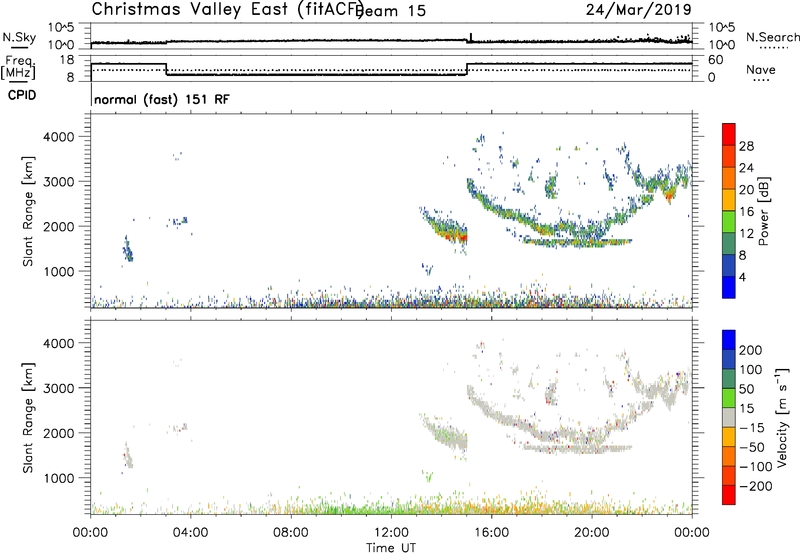The image size is (800, 554).
Task: Click the '2000' range tick of the Velocity panel
Action: point(59,433)
